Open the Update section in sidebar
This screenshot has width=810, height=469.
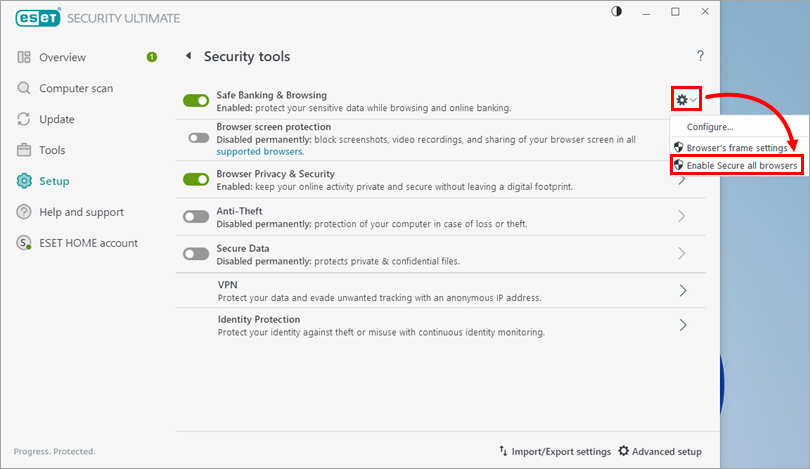coord(57,119)
